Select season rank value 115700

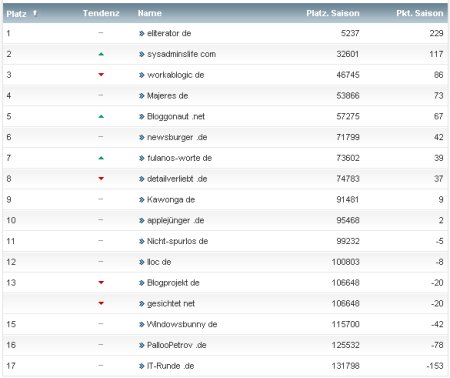345,324
